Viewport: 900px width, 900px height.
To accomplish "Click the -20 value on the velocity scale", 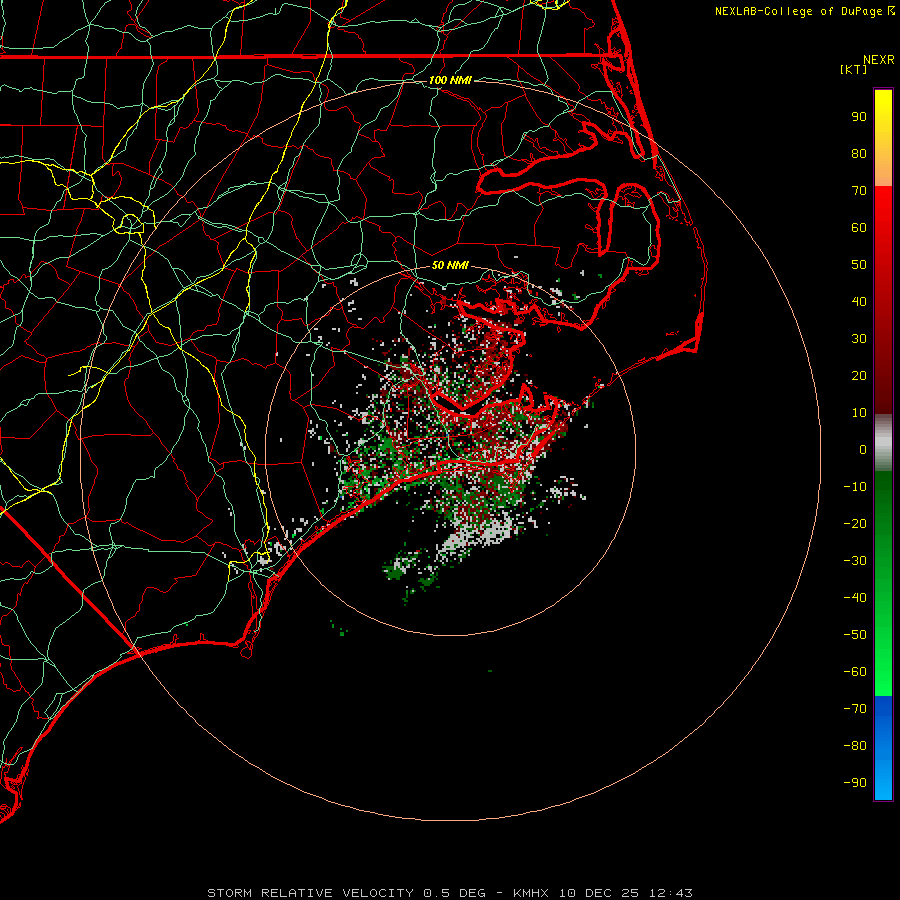I will tap(855, 523).
